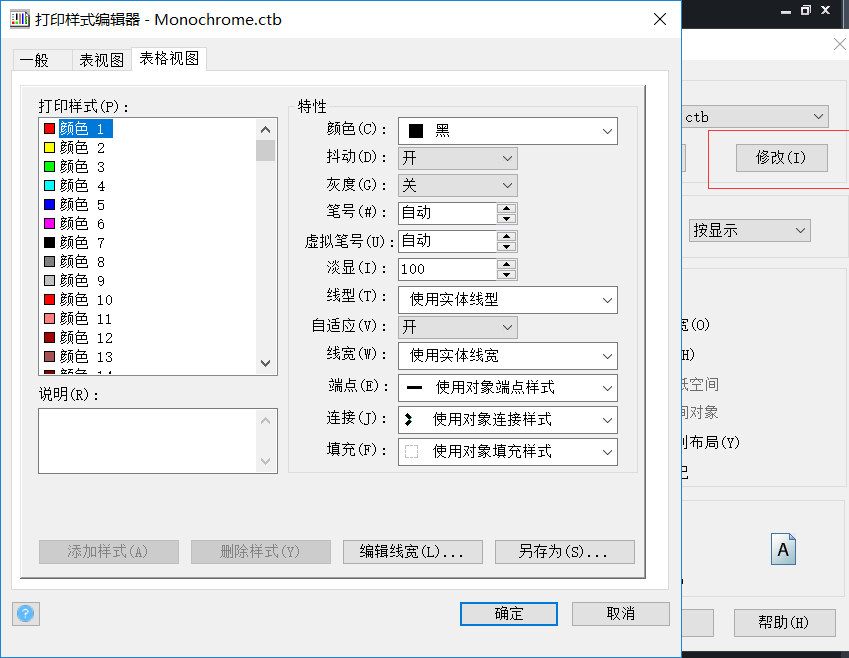Viewport: 849px width, 658px height.
Task: Click the highlighted 修改(I) button
Action: coord(781,157)
